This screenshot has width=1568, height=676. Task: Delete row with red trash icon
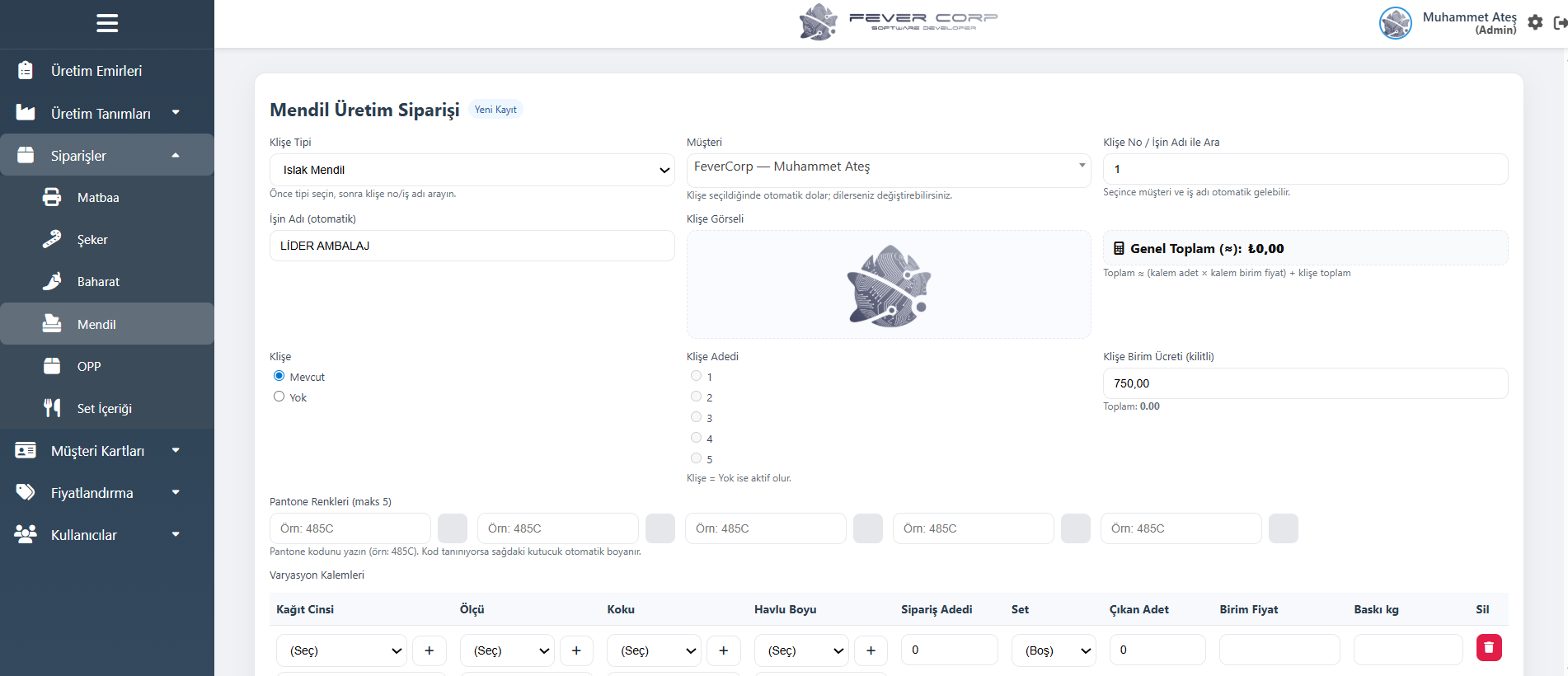tap(1488, 648)
